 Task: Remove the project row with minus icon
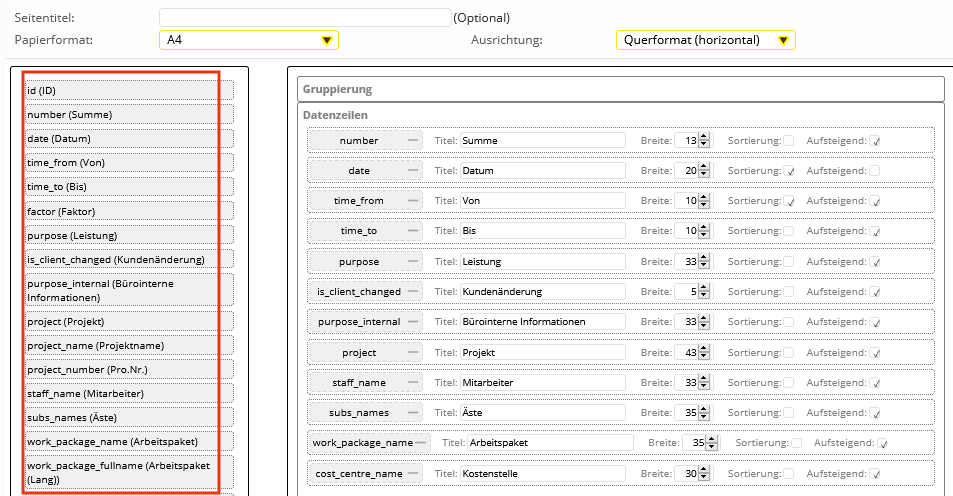(414, 352)
